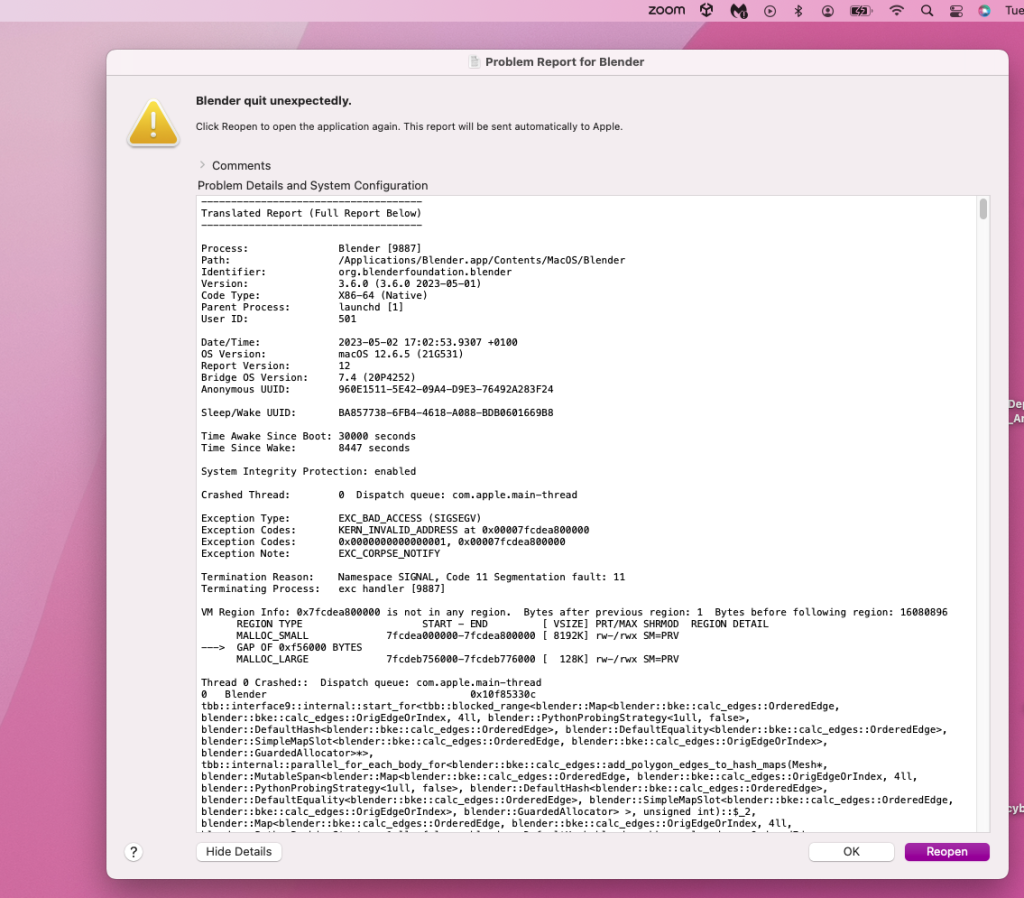Open Control Center from the menu bar
The width and height of the screenshot is (1024, 898).
pos(956,11)
